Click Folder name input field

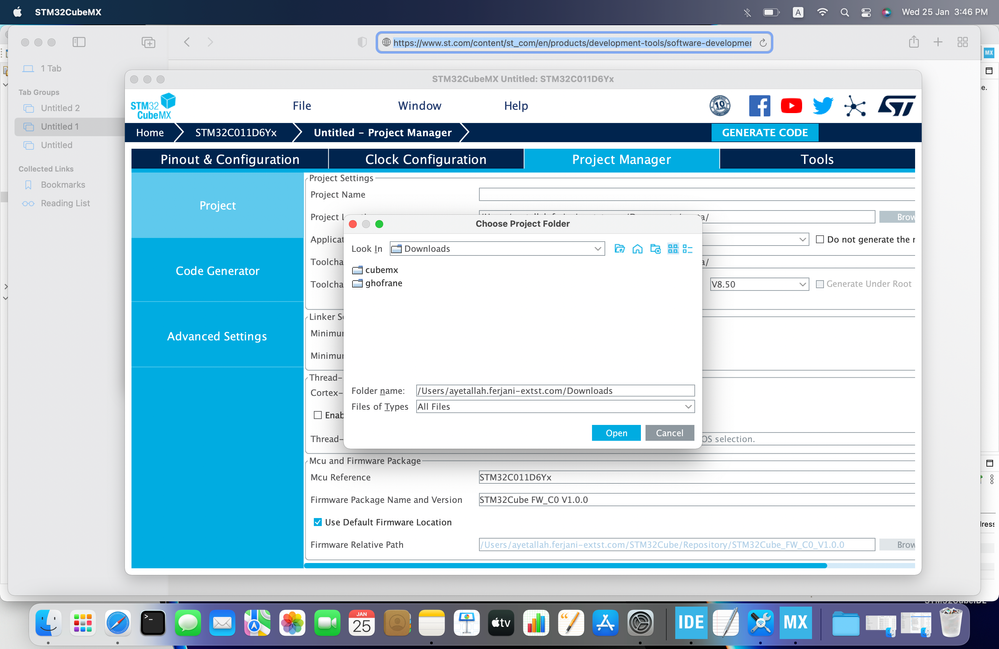(555, 390)
